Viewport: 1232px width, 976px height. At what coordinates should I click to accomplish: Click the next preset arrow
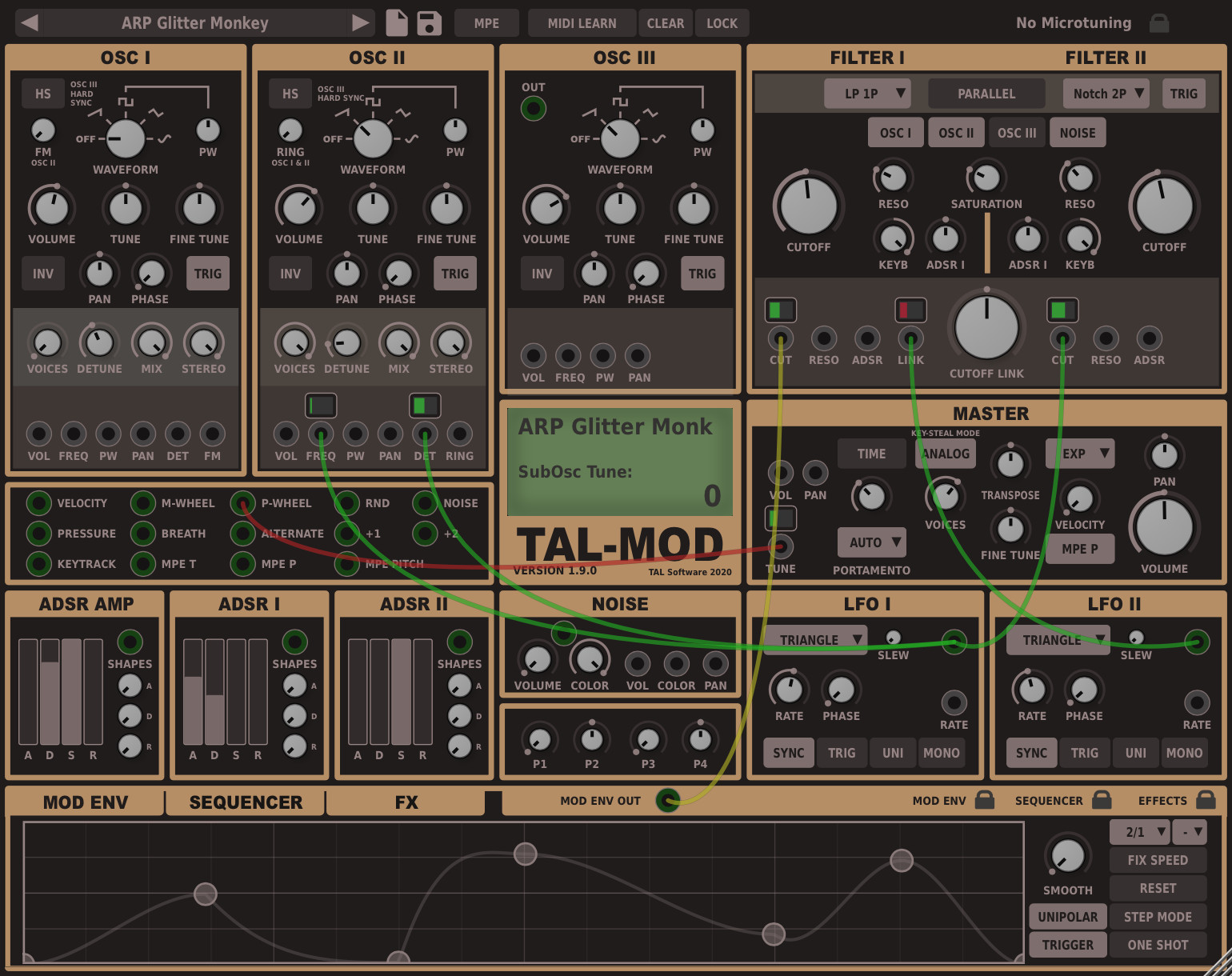(361, 22)
